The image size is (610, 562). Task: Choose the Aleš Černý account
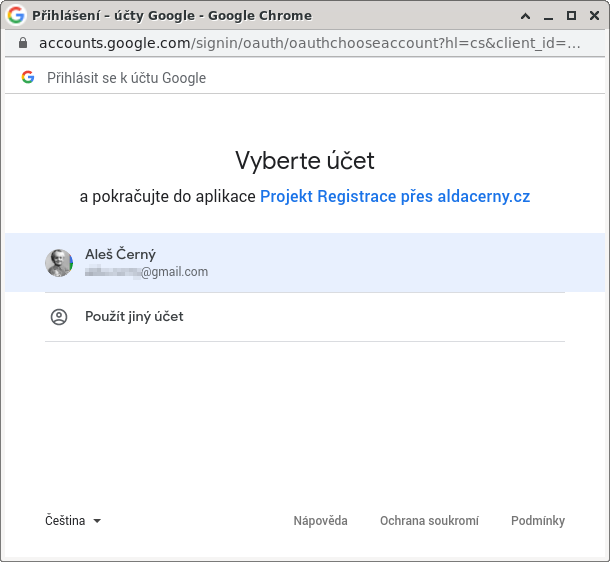click(x=305, y=263)
